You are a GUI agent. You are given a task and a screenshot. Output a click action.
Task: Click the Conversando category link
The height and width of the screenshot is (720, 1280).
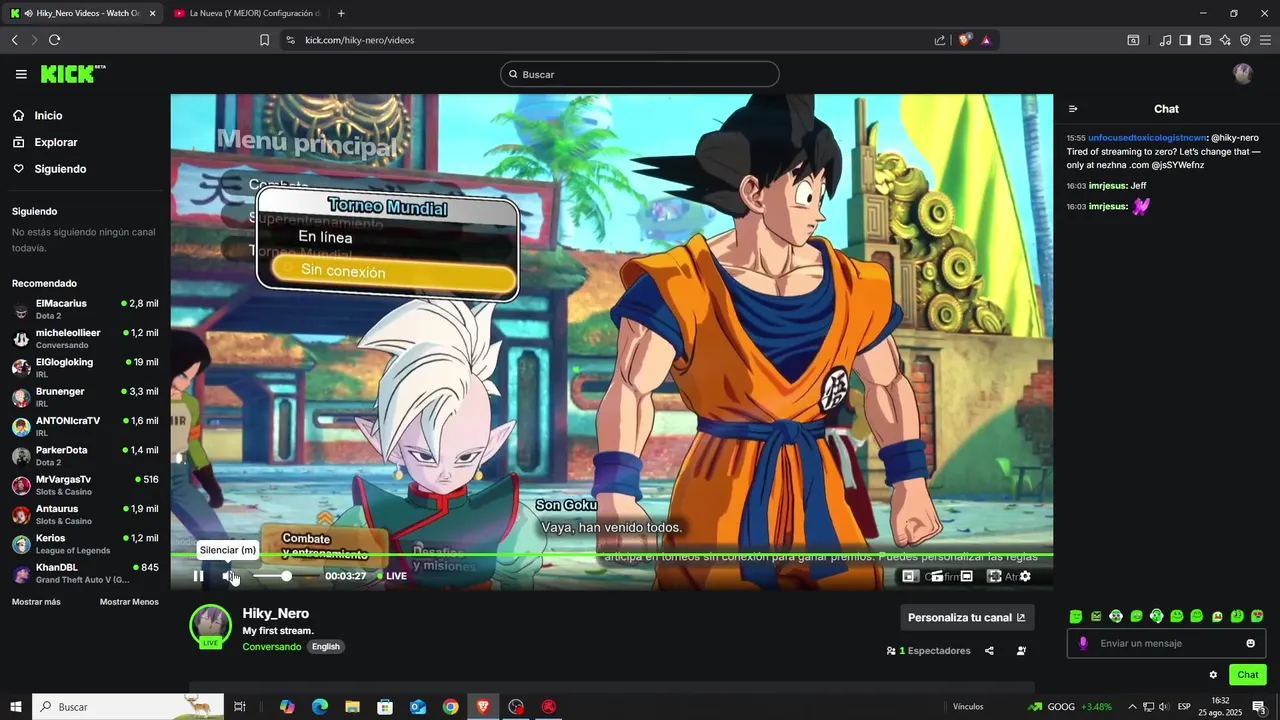271,647
